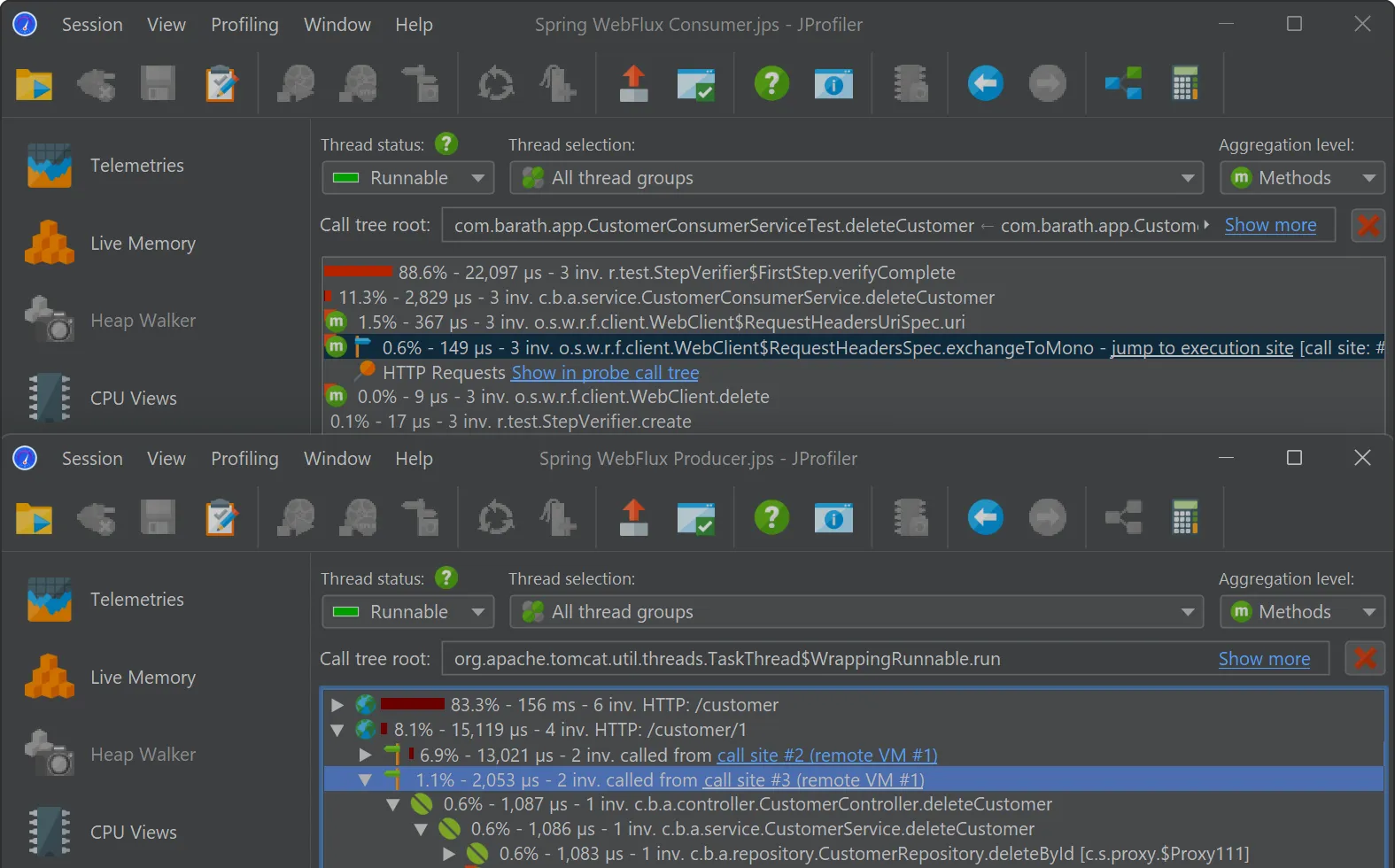Click 'call site #2 (remote VM #1)' link

[826, 756]
